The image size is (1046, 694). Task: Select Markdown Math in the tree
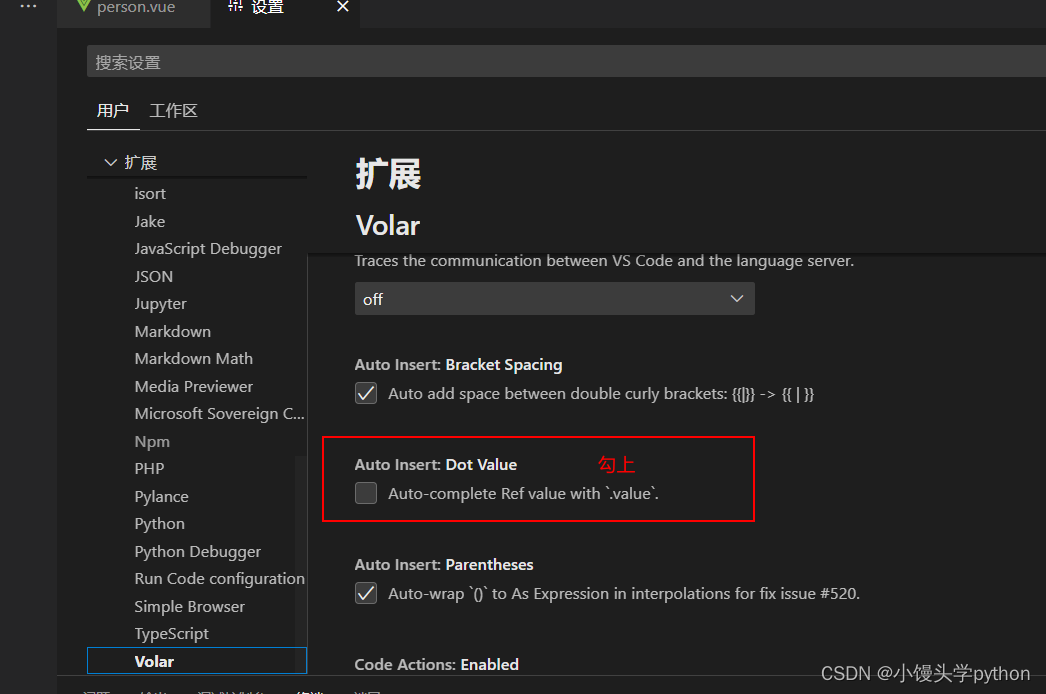click(193, 359)
